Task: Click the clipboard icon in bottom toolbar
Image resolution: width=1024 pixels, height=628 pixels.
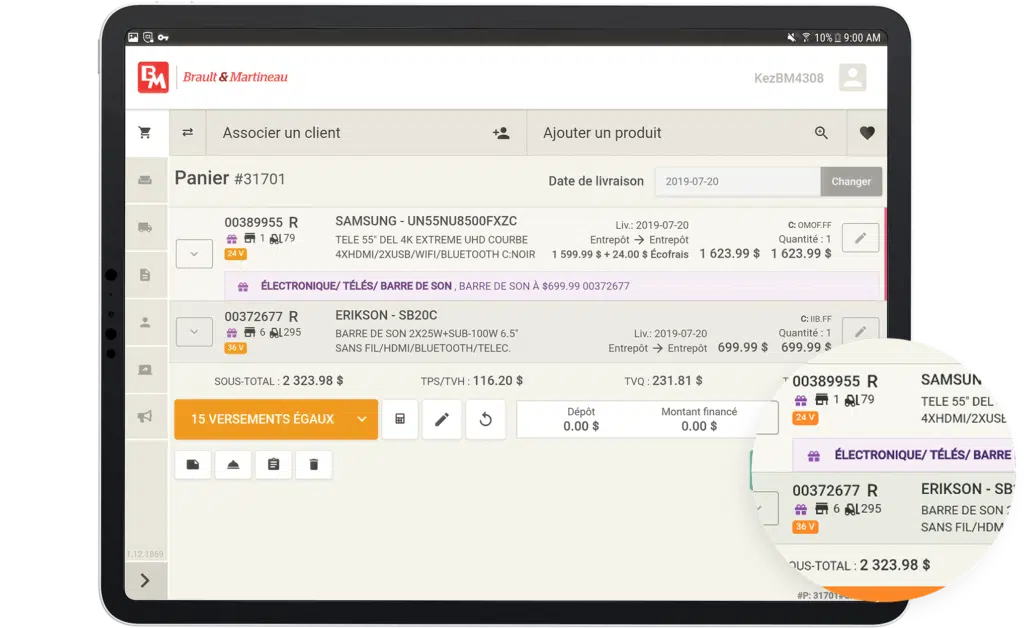Action: pos(273,465)
